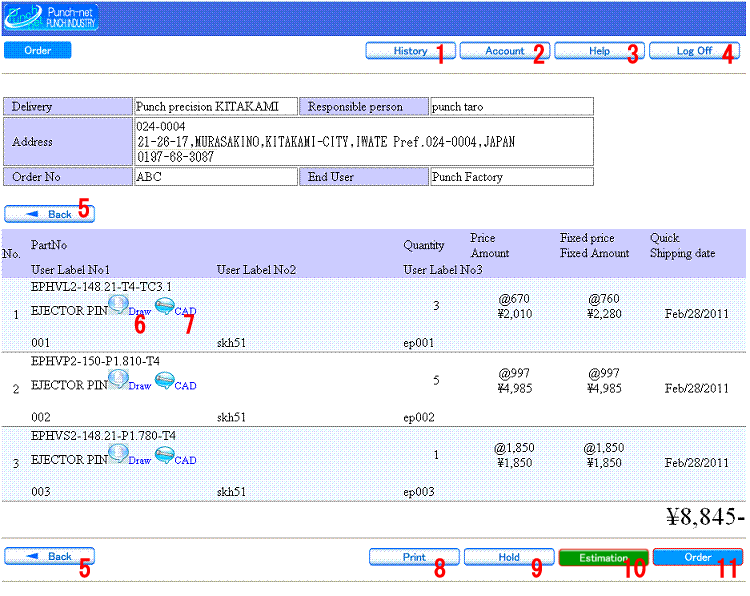
Task: Click the Draw link in row 1
Action: pyautogui.click(x=140, y=311)
